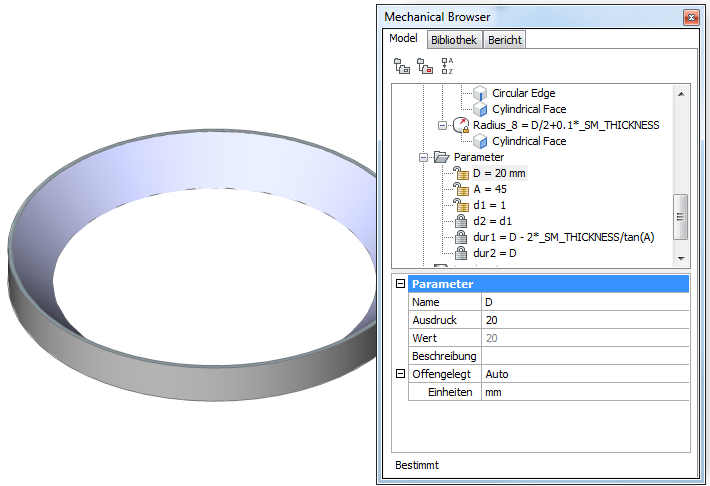Click the Circular Edge cube icon
Image resolution: width=710 pixels, height=486 pixels.
tap(480, 93)
